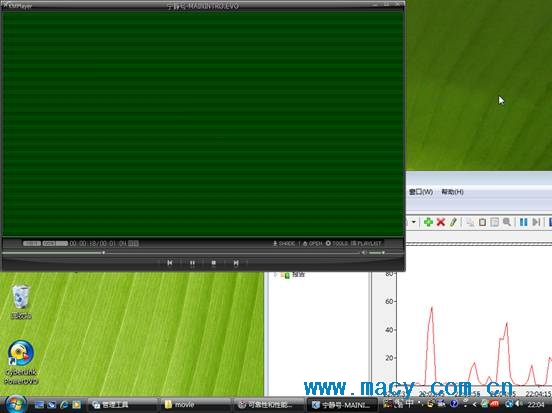This screenshot has height=413, width=552.
Task: Click the paste counter list clipboard icon
Action: [x=483, y=222]
